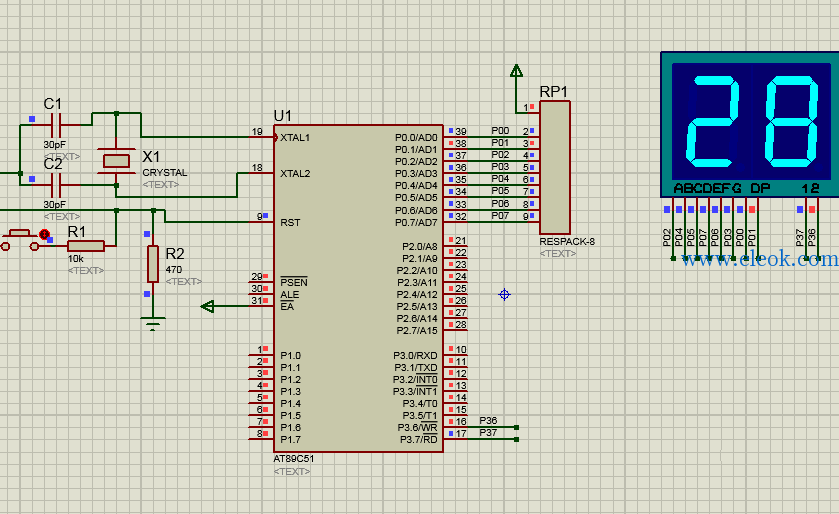Click the P36 wire label
This screenshot has width=839, height=514.
[488, 421]
